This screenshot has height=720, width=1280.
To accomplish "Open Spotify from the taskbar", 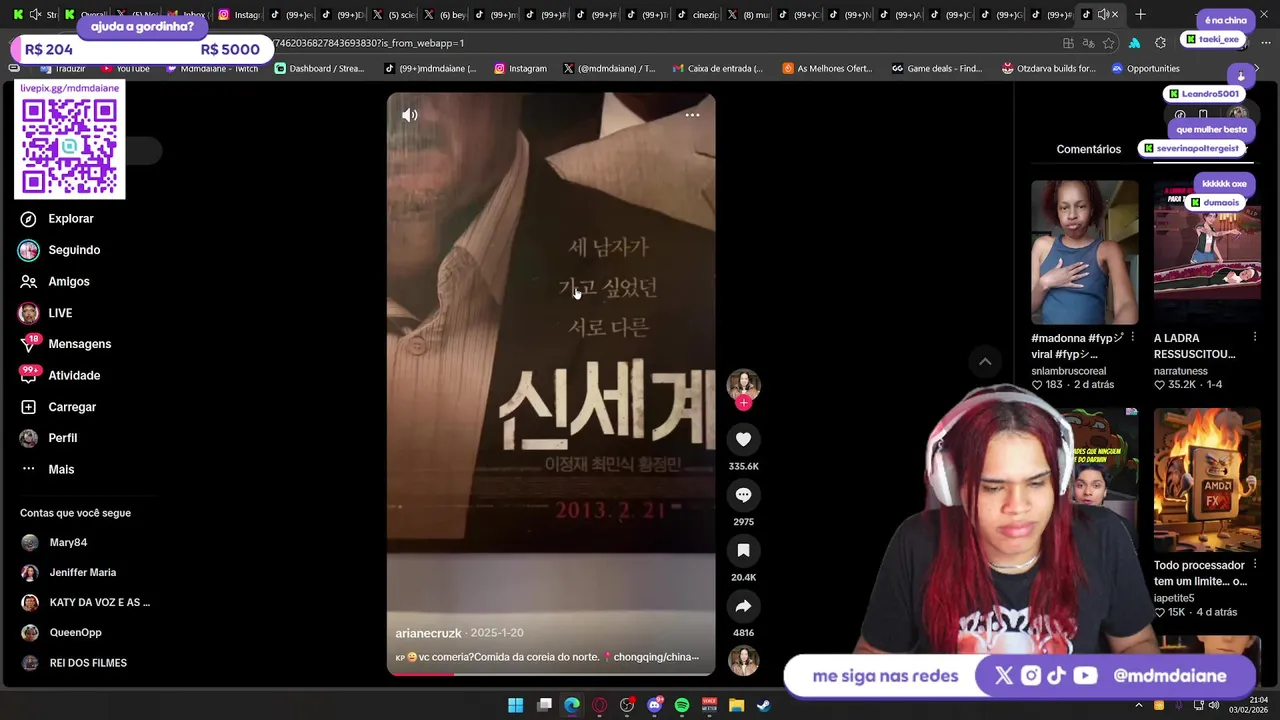I will [682, 705].
